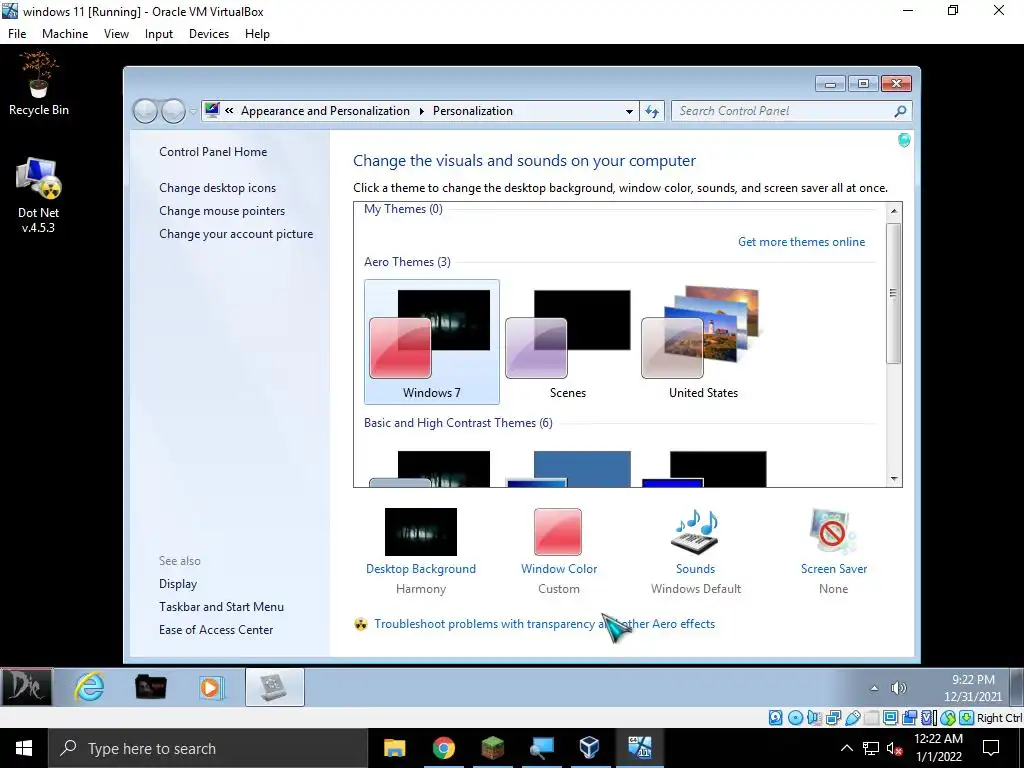The image size is (1024, 768).
Task: Open Screen Saver settings
Action: pos(833,551)
